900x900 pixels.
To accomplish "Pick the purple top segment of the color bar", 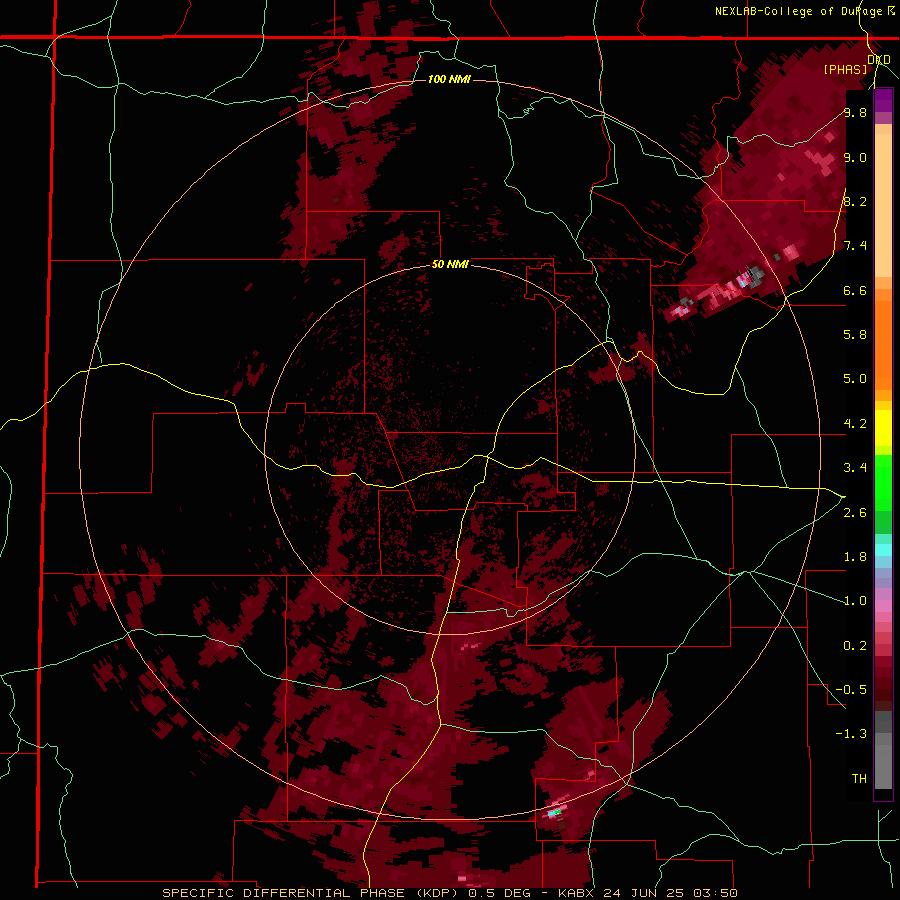I will [x=883, y=100].
